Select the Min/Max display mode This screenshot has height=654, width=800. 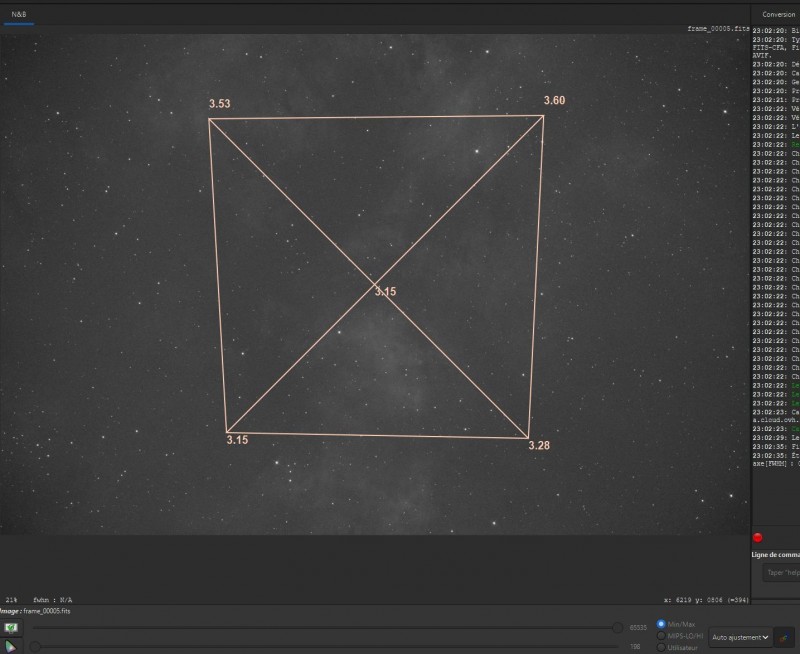pyautogui.click(x=661, y=624)
